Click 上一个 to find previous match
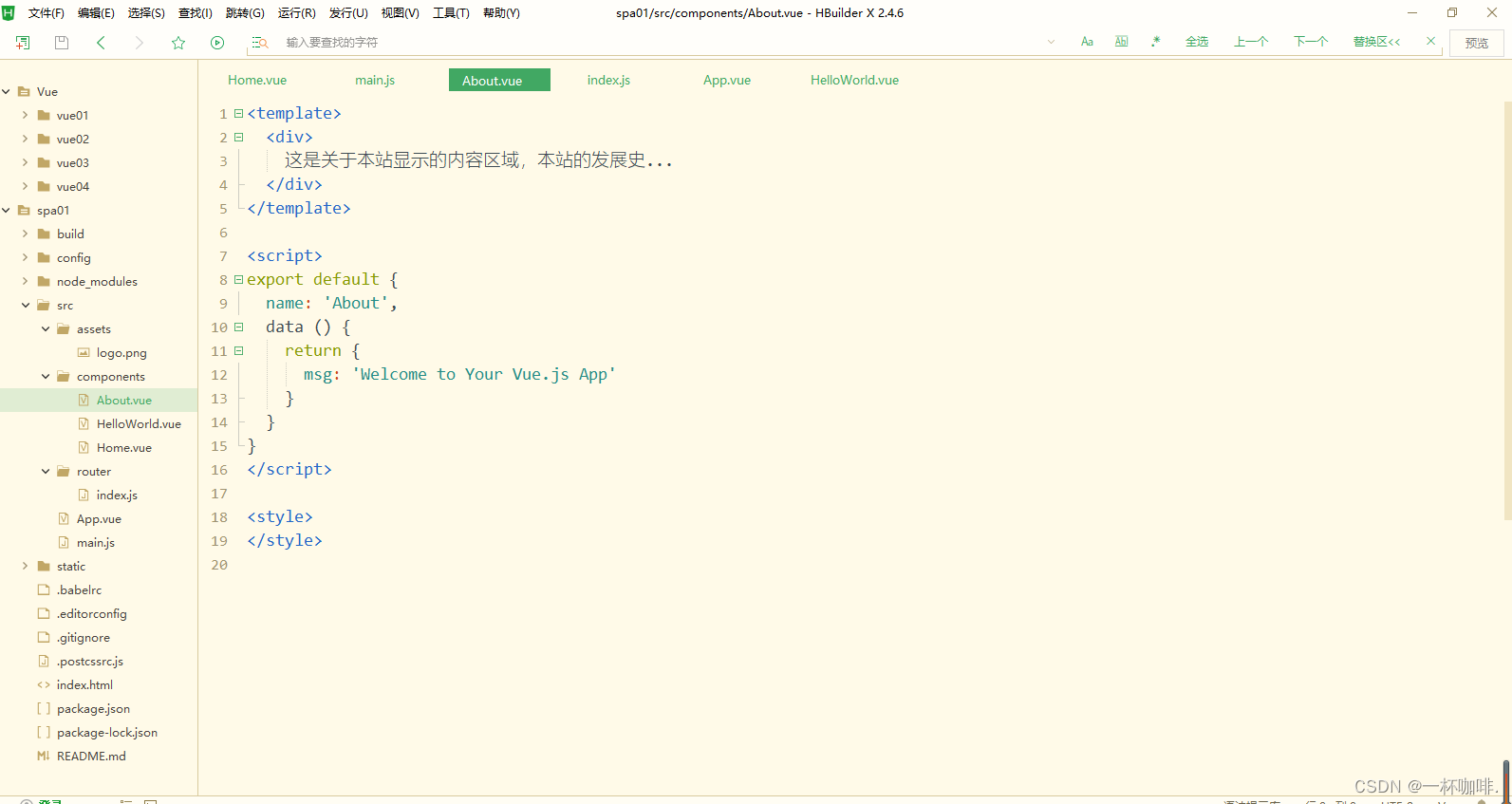This screenshot has width=1512, height=804. coord(1251,42)
